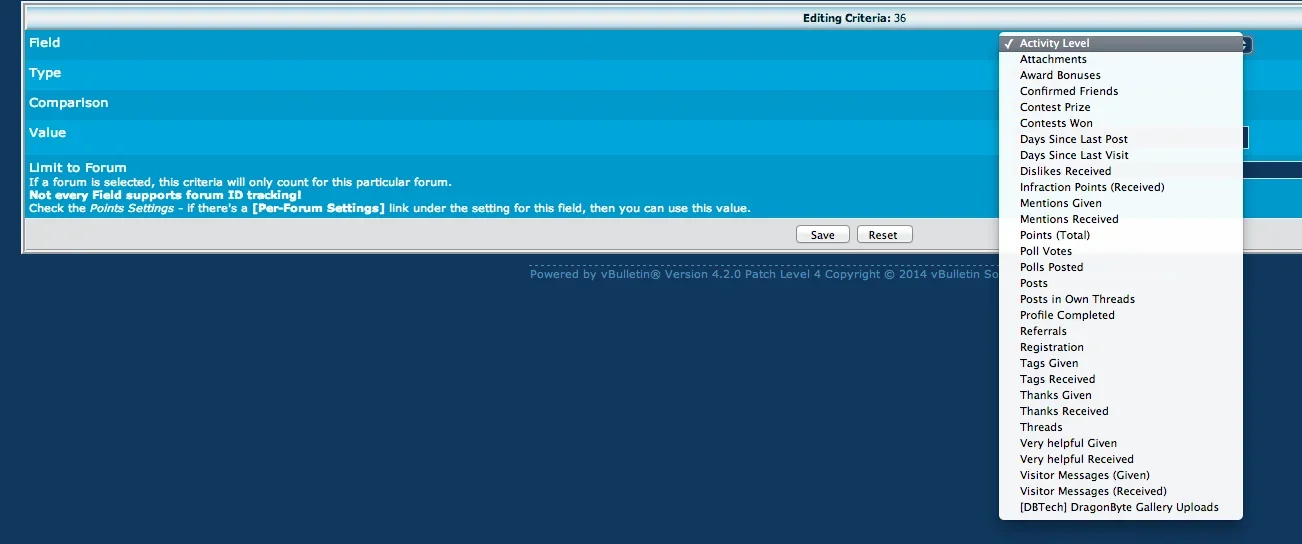Select Visitor Messages (Given) entry
The image size is (1302, 544).
tap(1121, 475)
